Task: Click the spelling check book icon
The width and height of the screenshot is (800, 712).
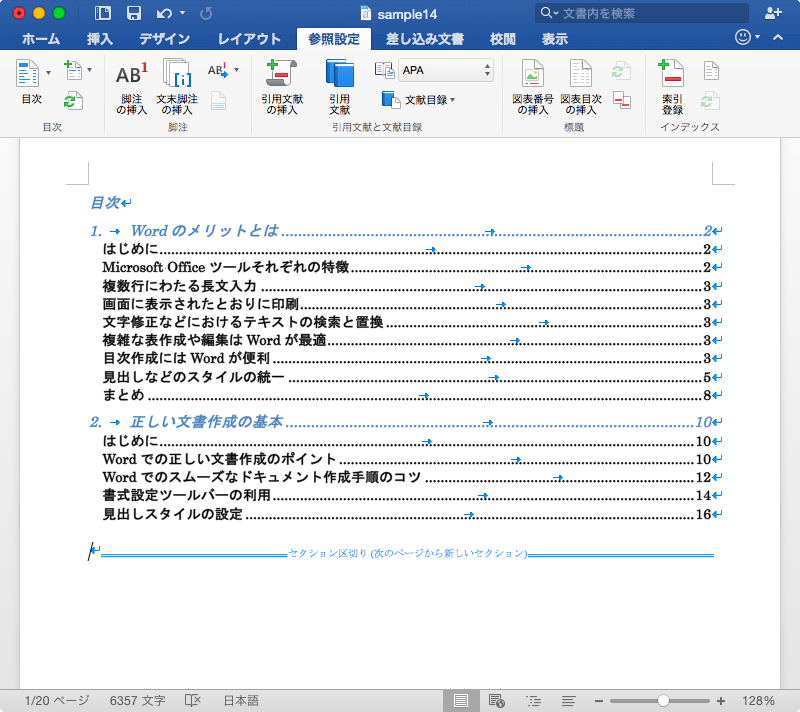Action: pyautogui.click(x=192, y=701)
